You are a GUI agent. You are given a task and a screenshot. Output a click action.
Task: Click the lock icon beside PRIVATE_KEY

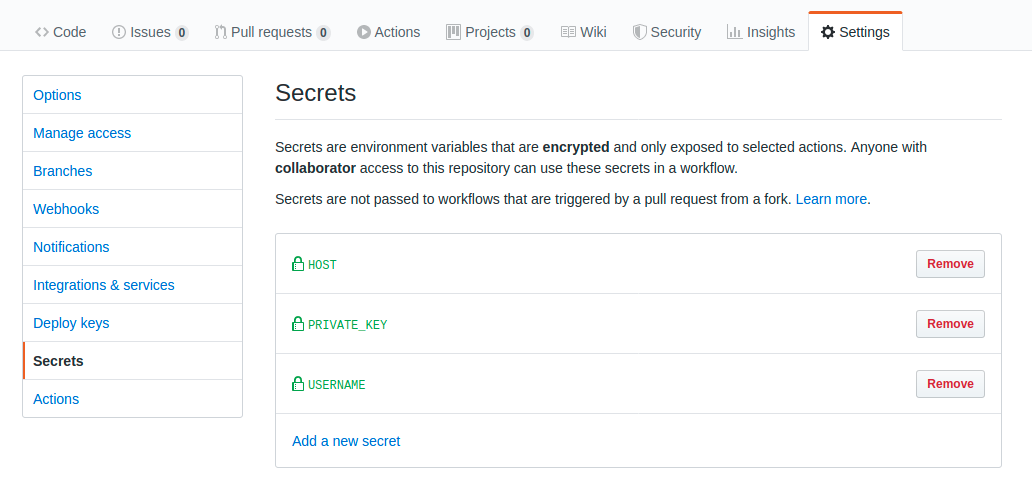click(x=298, y=324)
